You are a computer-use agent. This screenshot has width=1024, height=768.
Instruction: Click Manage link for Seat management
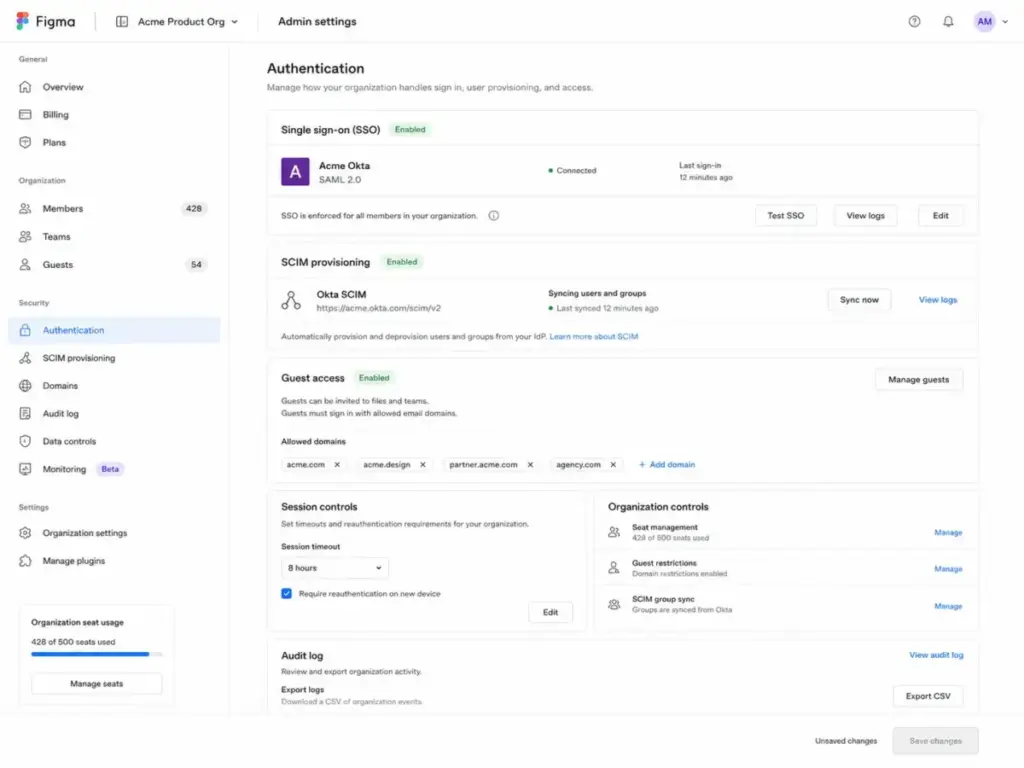948,532
